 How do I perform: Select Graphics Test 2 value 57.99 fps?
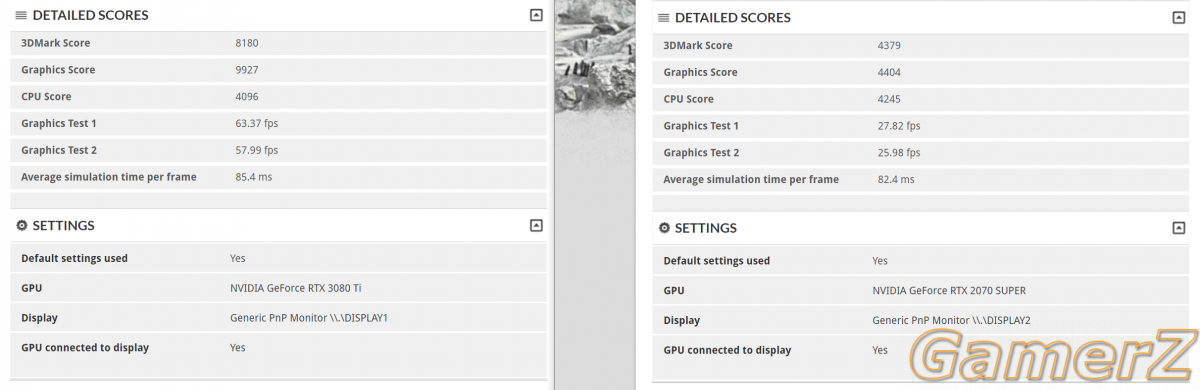(x=256, y=150)
